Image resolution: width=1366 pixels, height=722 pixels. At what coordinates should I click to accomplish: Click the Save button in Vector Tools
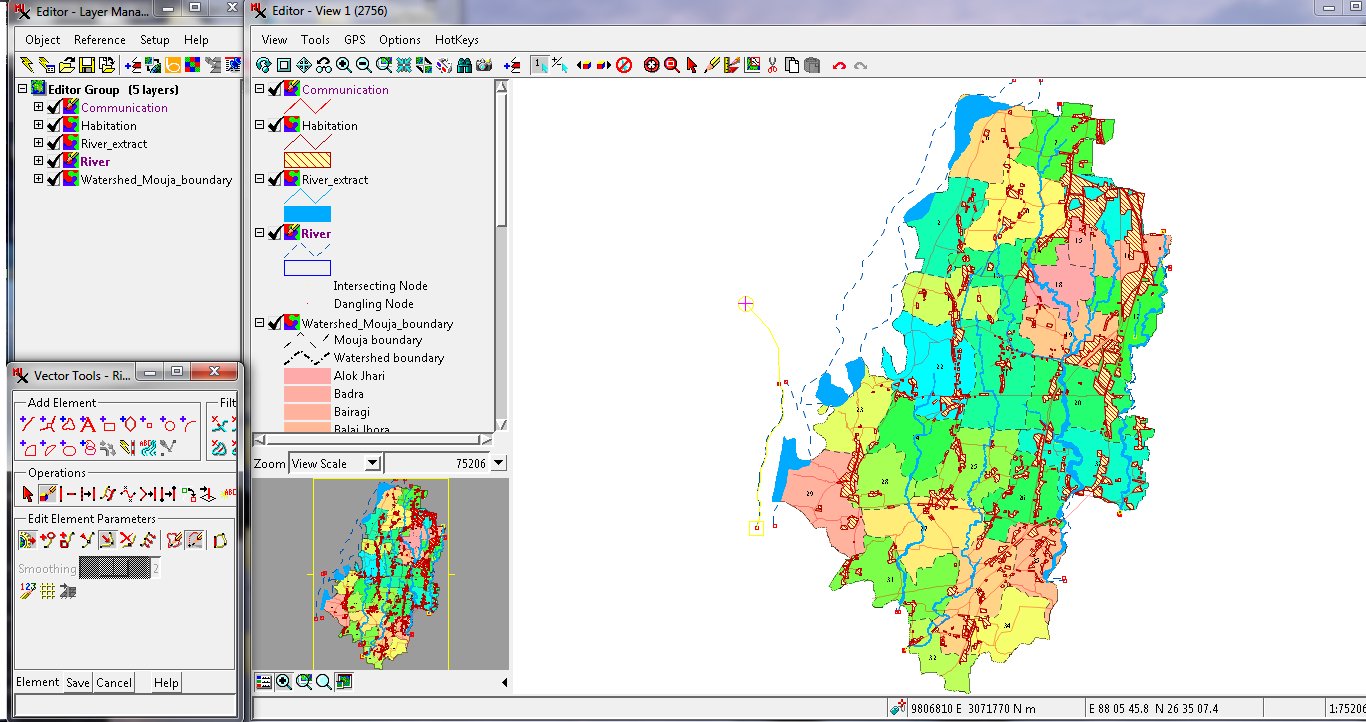tap(78, 683)
